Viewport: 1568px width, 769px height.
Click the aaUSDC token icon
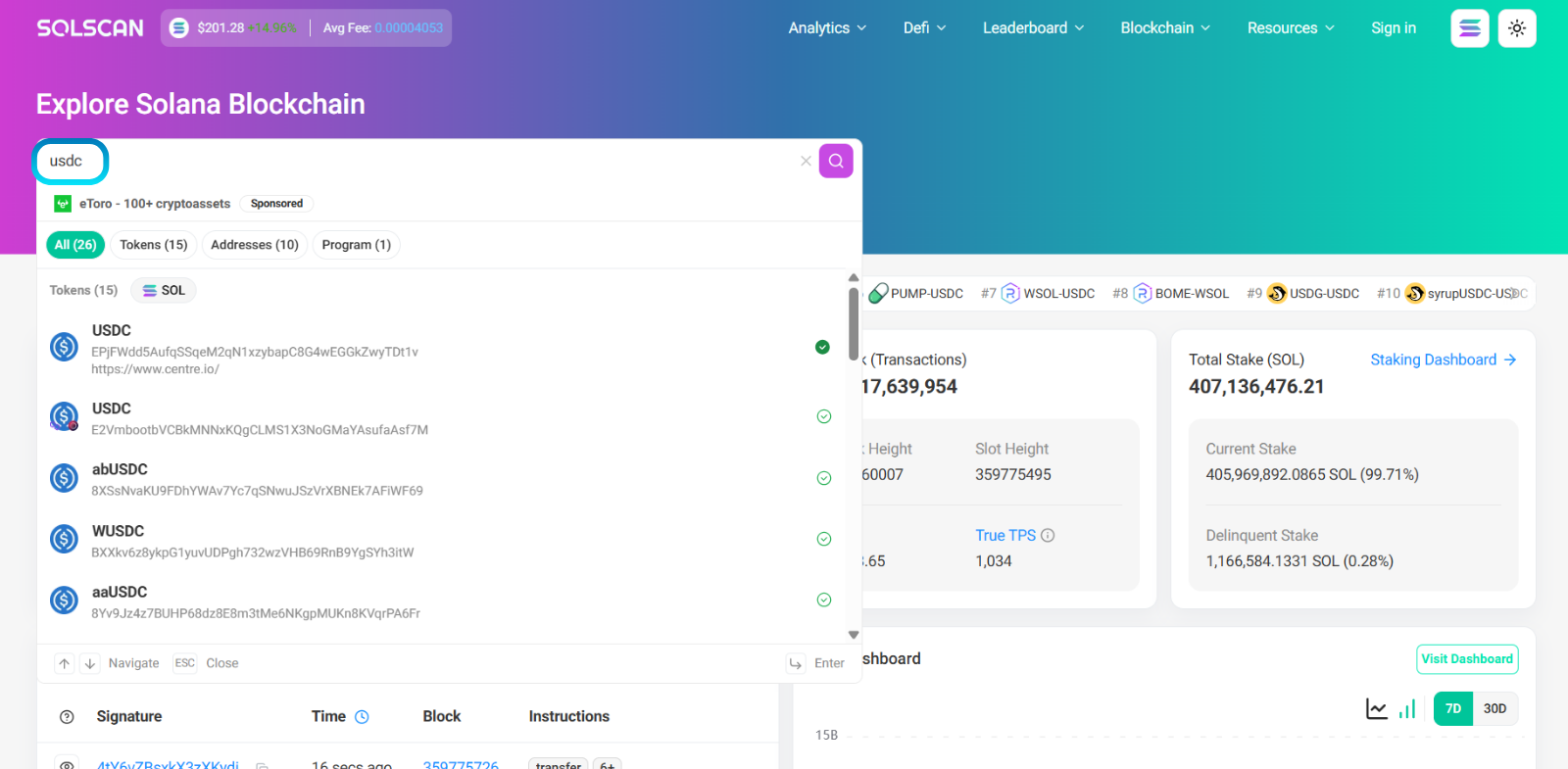pos(65,600)
